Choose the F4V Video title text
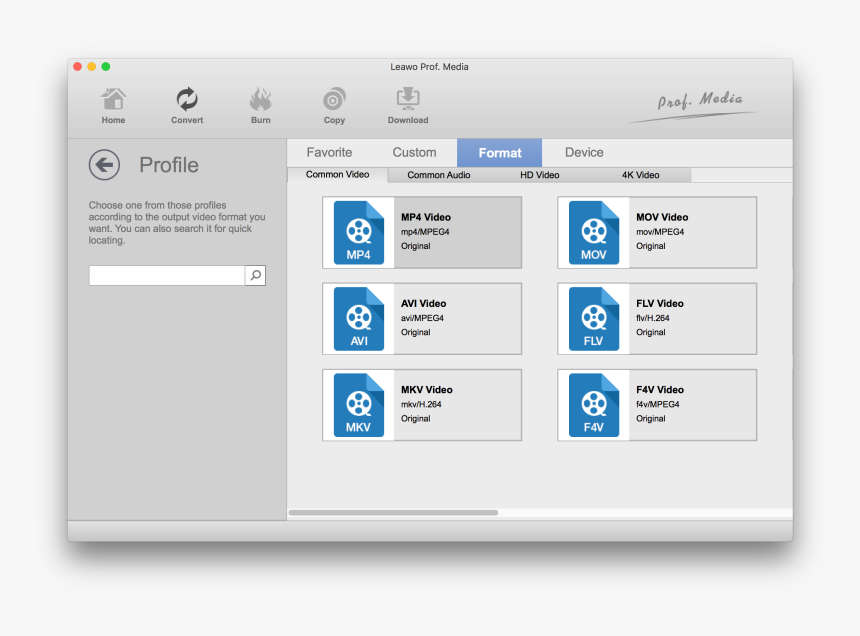This screenshot has width=860, height=636. [660, 390]
